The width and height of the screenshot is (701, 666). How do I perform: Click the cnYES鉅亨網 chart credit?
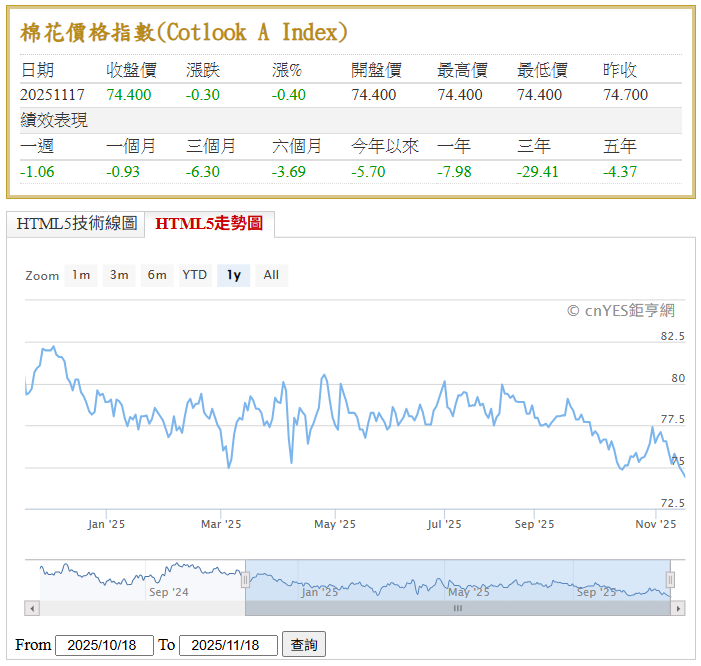(x=620, y=311)
